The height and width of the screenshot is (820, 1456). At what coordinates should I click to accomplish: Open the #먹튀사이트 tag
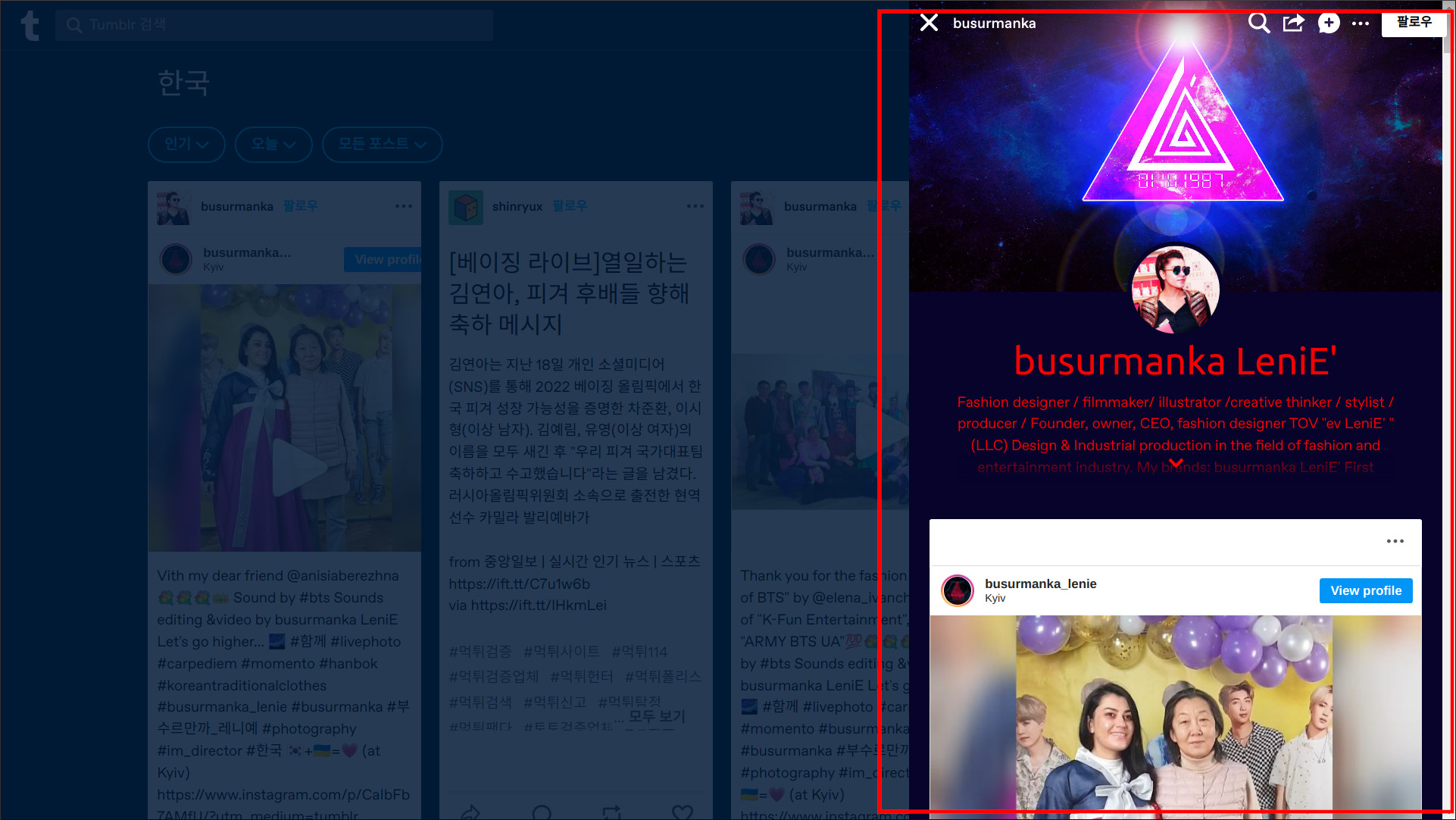pyautogui.click(x=561, y=652)
